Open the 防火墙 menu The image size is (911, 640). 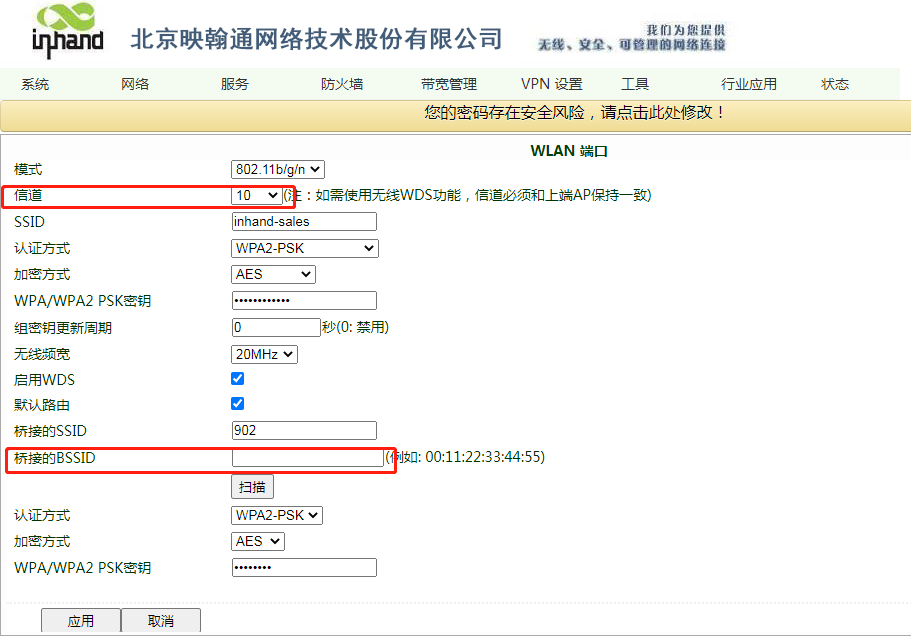[342, 84]
